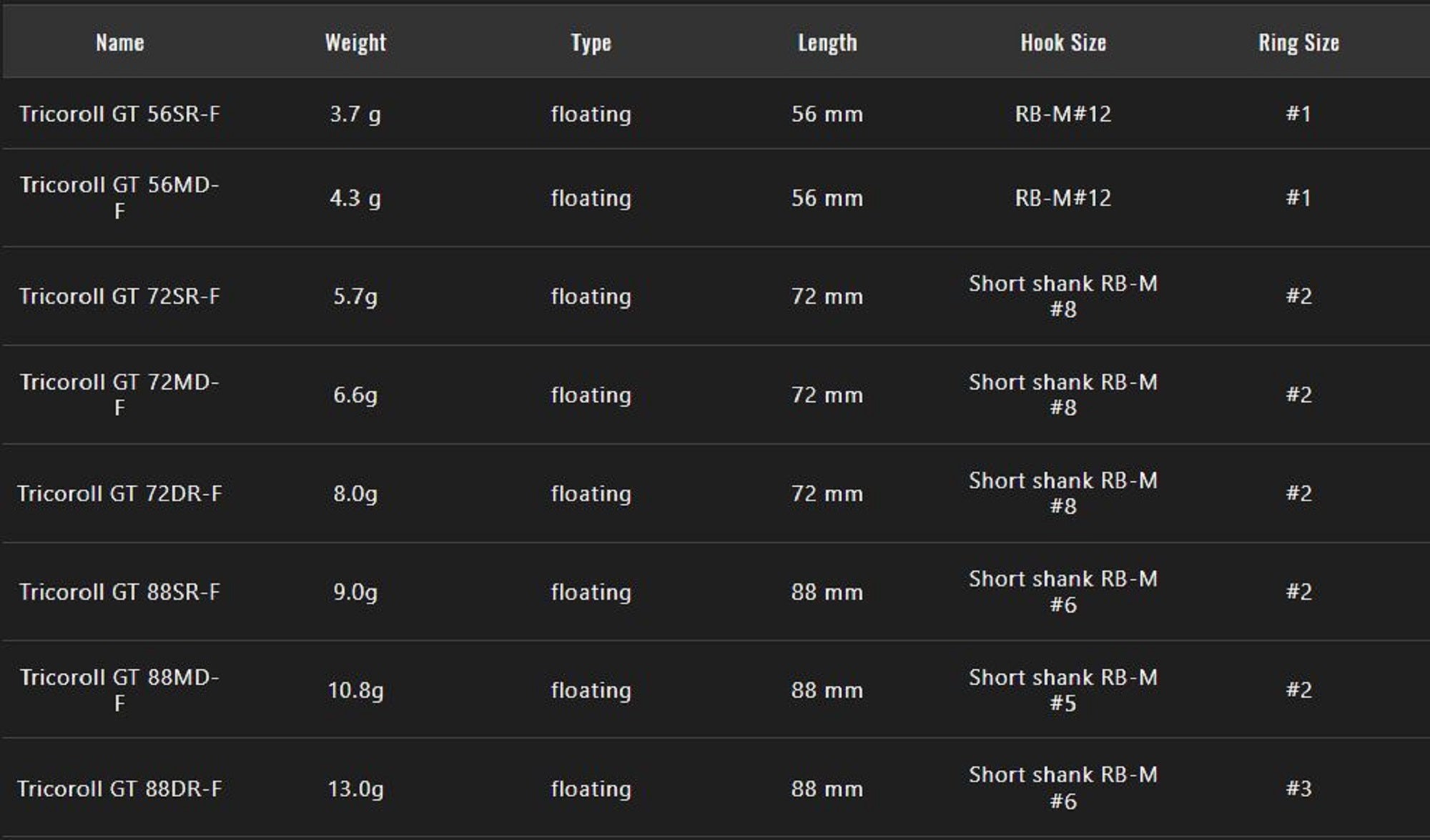
Task: Click the Tricoroll GT 72MD-F name cell
Action: [x=119, y=395]
